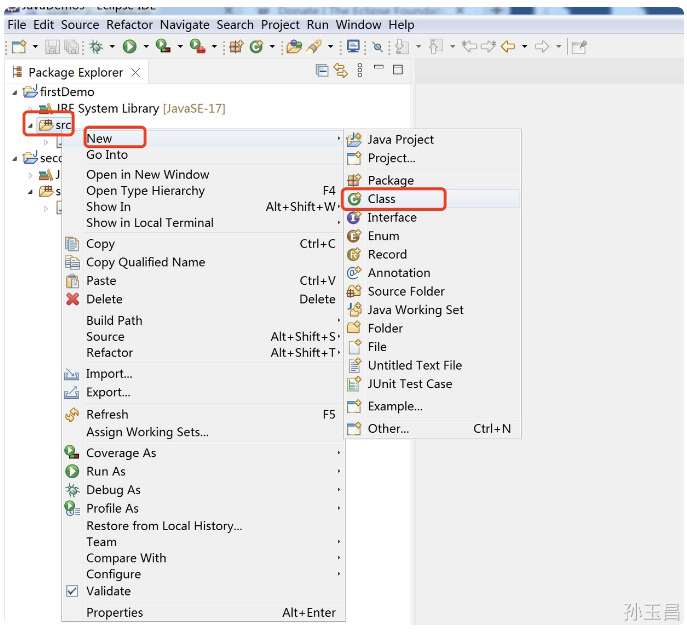The height and width of the screenshot is (632, 687).
Task: Click the Last Edit Location arrow icon
Action: (x=470, y=46)
